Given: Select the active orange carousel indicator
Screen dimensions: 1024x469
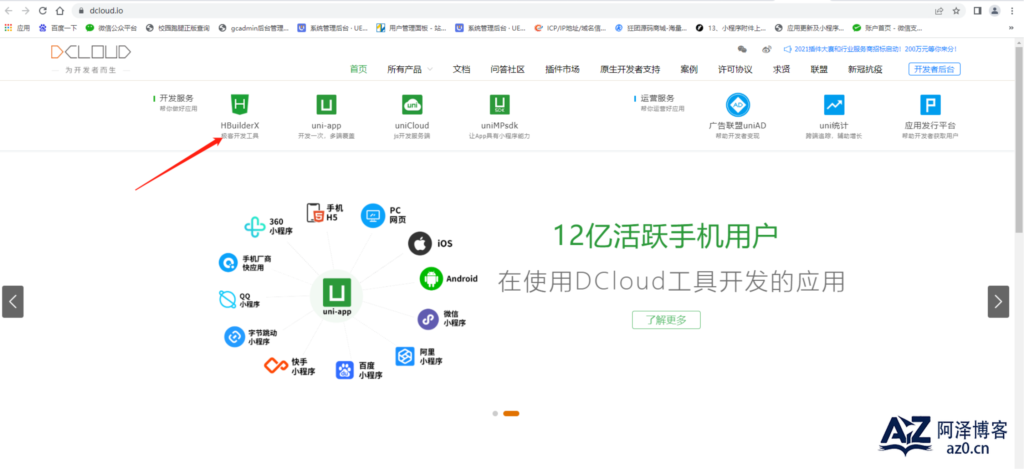Looking at the screenshot, I should coord(511,413).
